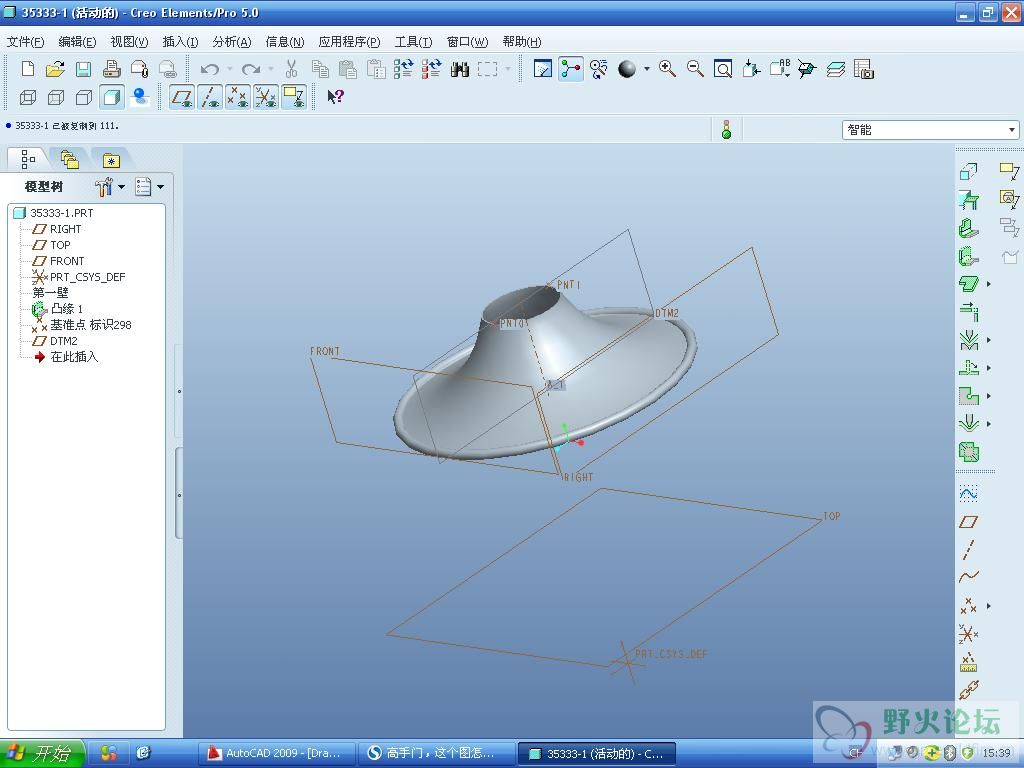Toggle datum axes display
This screenshot has width=1024, height=768.
(210, 97)
